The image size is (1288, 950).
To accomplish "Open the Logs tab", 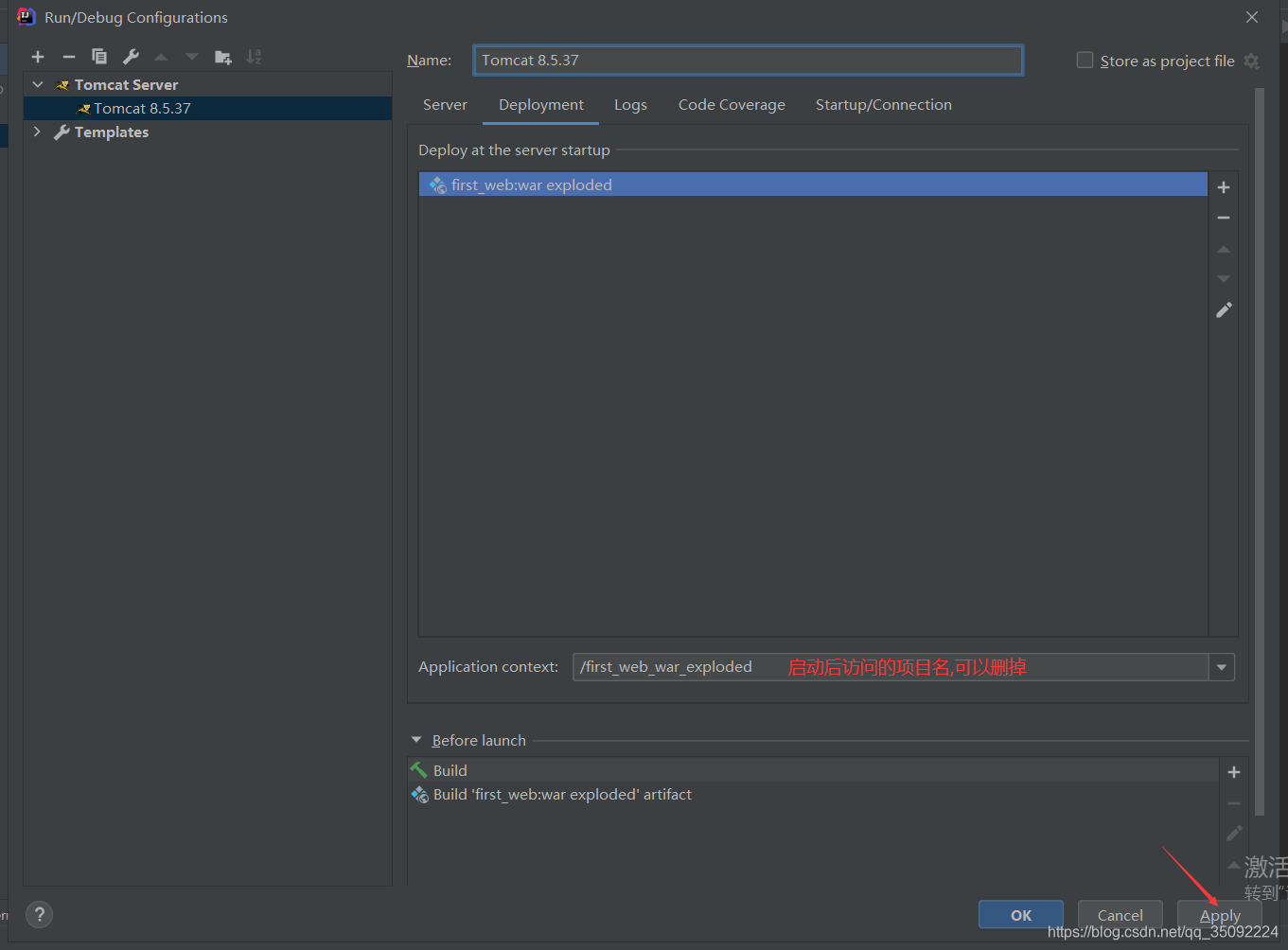I will (630, 105).
